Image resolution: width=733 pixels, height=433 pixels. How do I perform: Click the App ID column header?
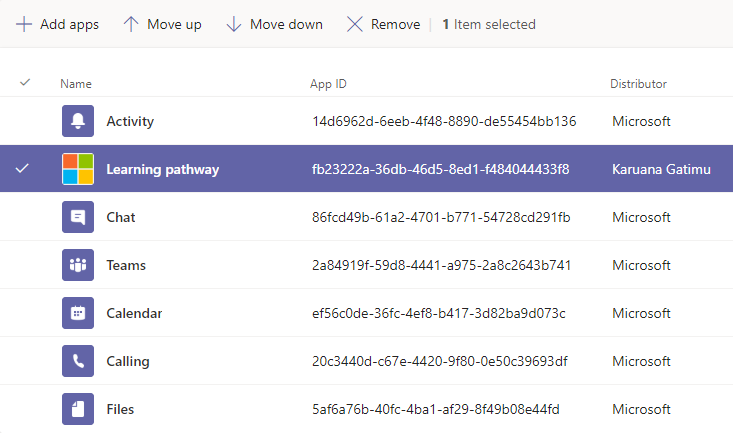tap(328, 84)
